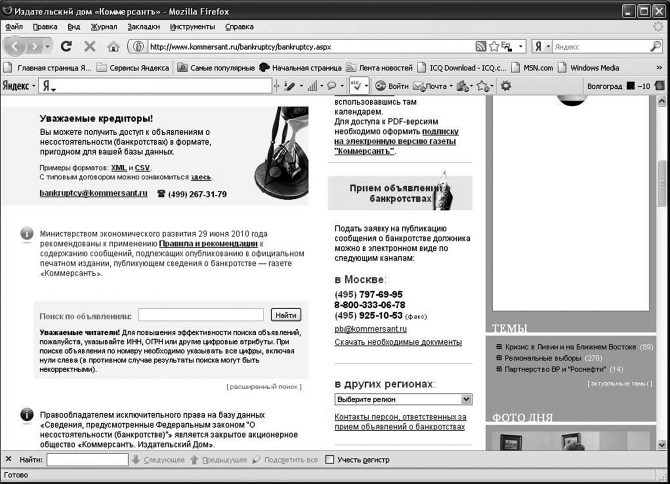Open the Правка menu
This screenshot has height=484, width=670.
(x=45, y=26)
